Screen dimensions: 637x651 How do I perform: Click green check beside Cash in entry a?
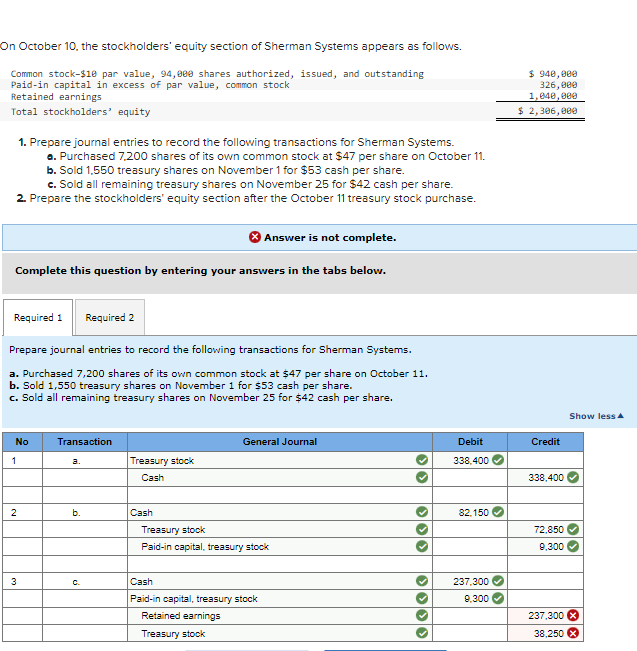click(x=422, y=477)
